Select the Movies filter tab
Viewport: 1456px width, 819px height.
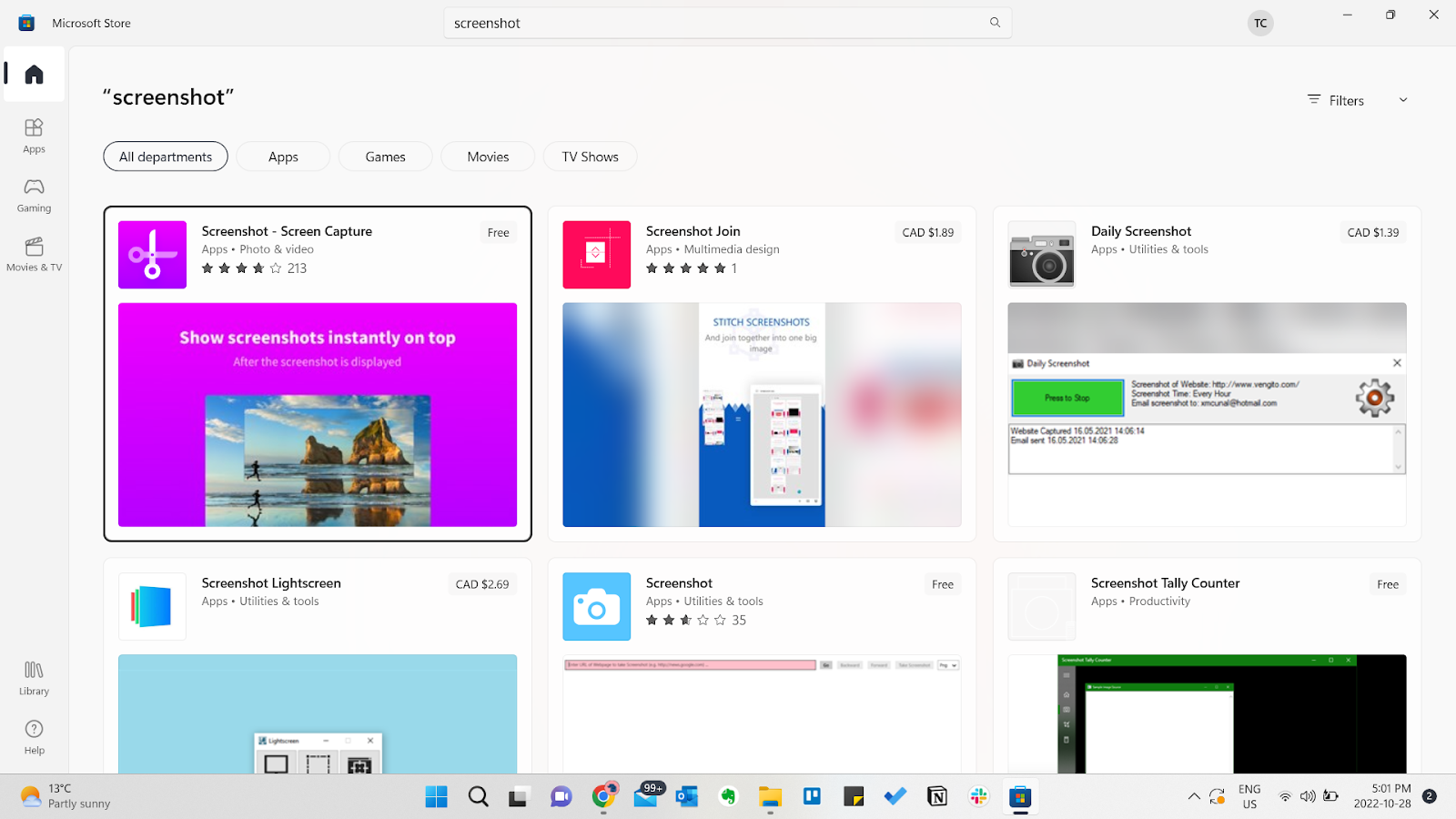(488, 157)
